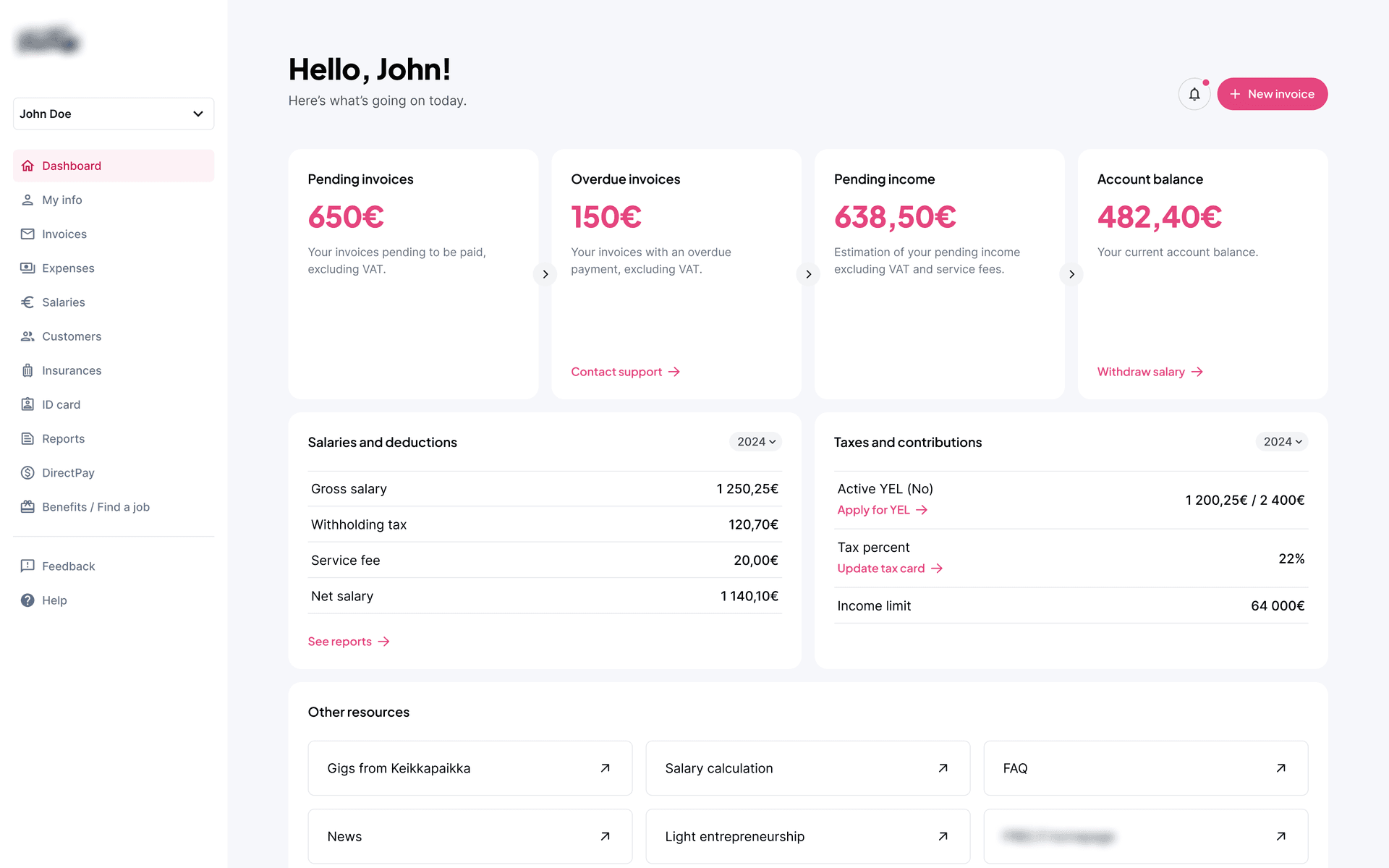The height and width of the screenshot is (868, 1389).
Task: Open My info from the sidebar
Action: click(61, 200)
